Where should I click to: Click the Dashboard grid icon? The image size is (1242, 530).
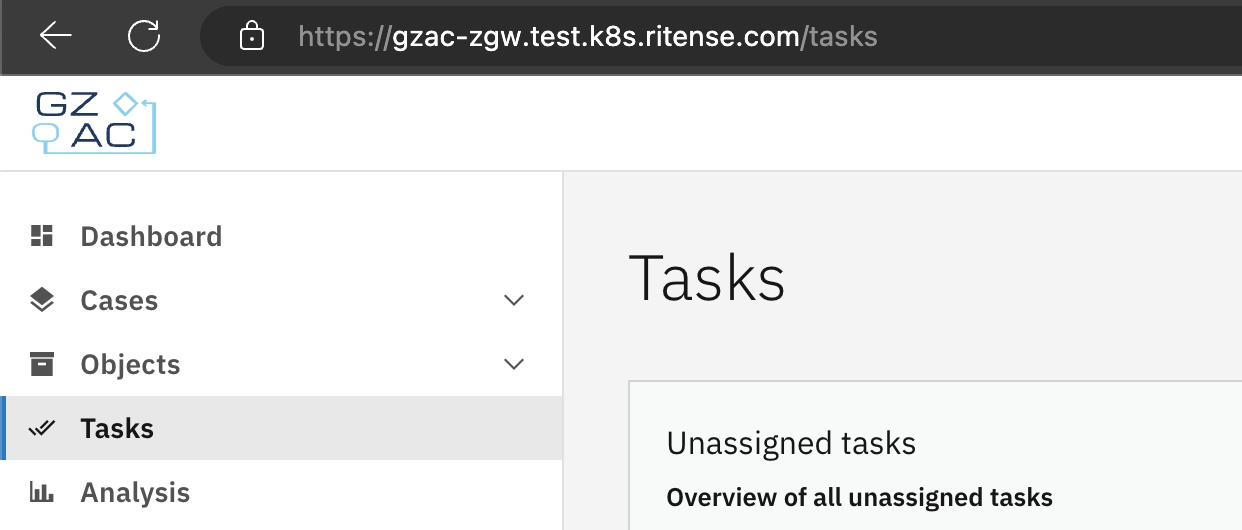click(42, 237)
